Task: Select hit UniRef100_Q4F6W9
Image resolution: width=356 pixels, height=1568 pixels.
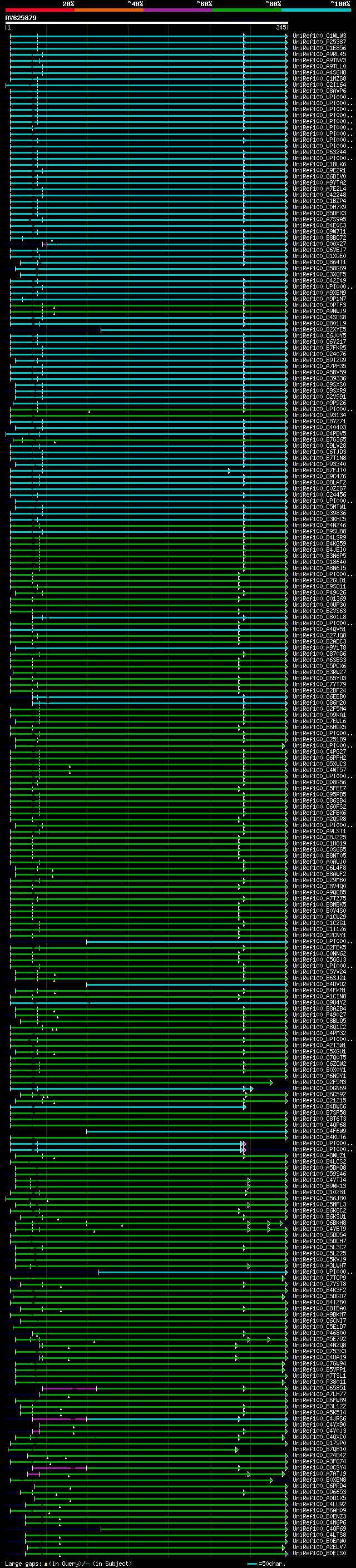Action: pos(319,1130)
